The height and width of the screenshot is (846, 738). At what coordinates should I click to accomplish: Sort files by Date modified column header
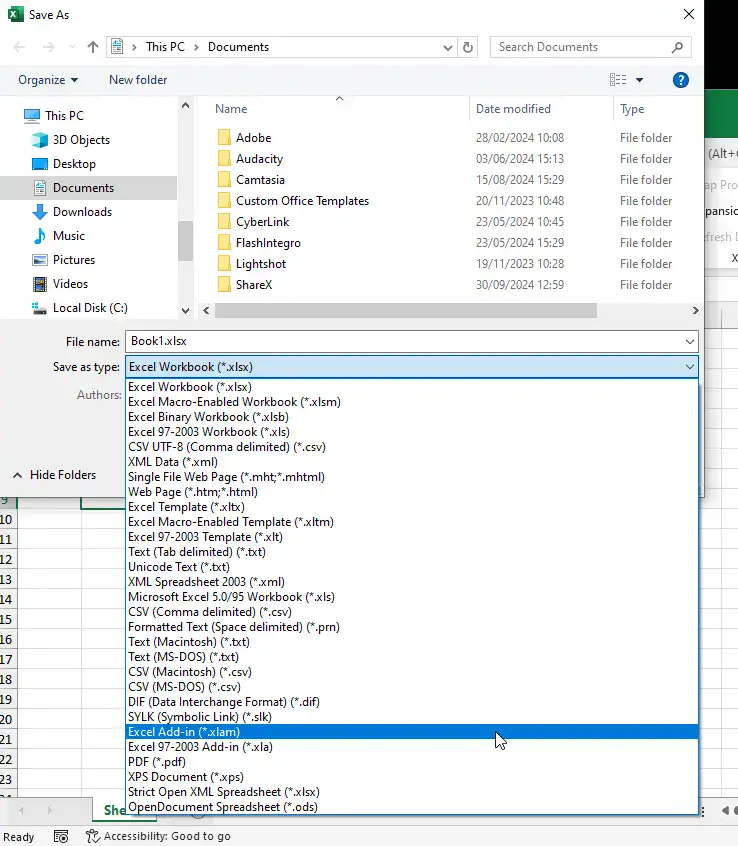click(x=513, y=109)
